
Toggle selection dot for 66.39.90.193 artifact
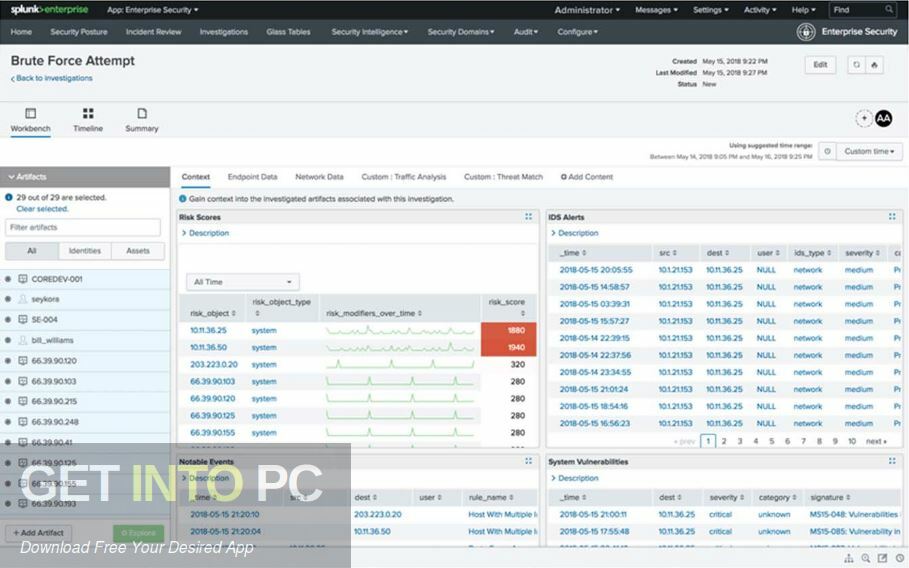coord(8,504)
